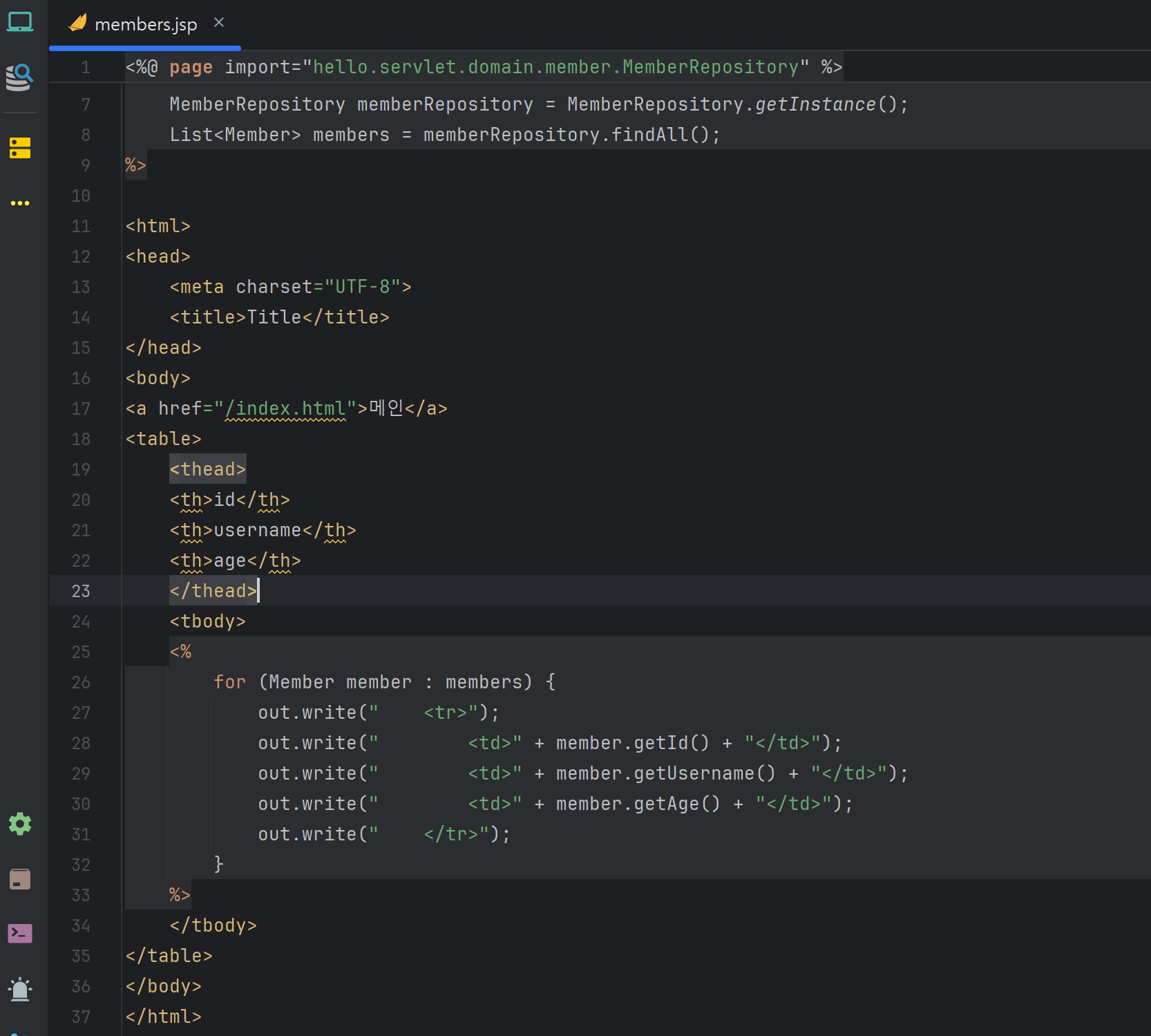Click the <th>id</th> header cell

[230, 500]
